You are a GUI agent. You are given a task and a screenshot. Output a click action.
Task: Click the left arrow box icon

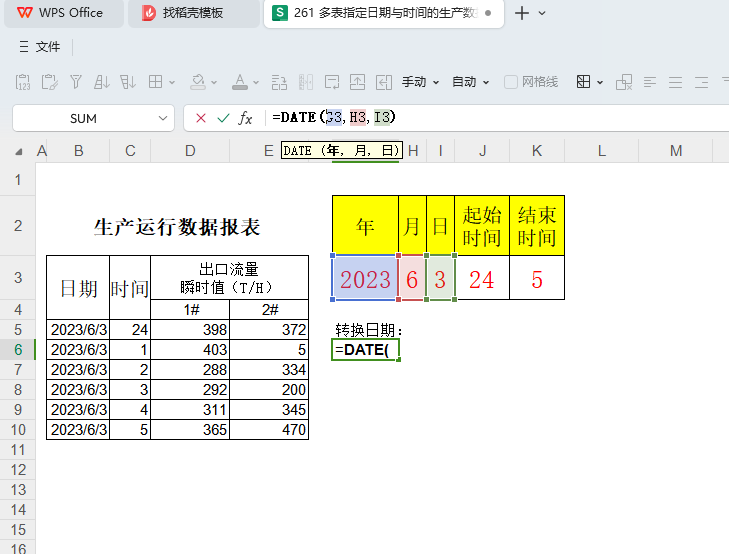(384, 82)
